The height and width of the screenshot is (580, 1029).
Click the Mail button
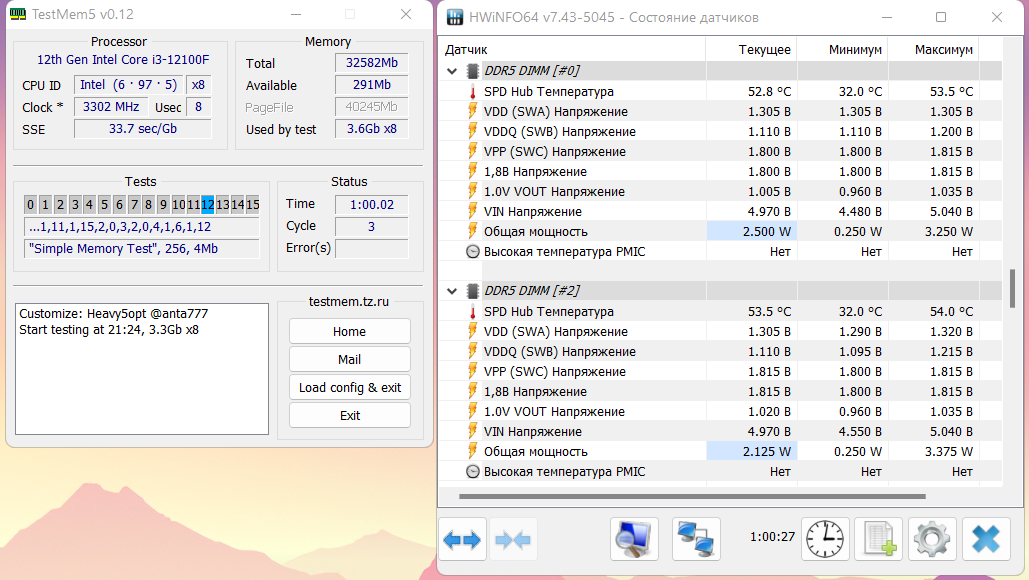(x=350, y=360)
